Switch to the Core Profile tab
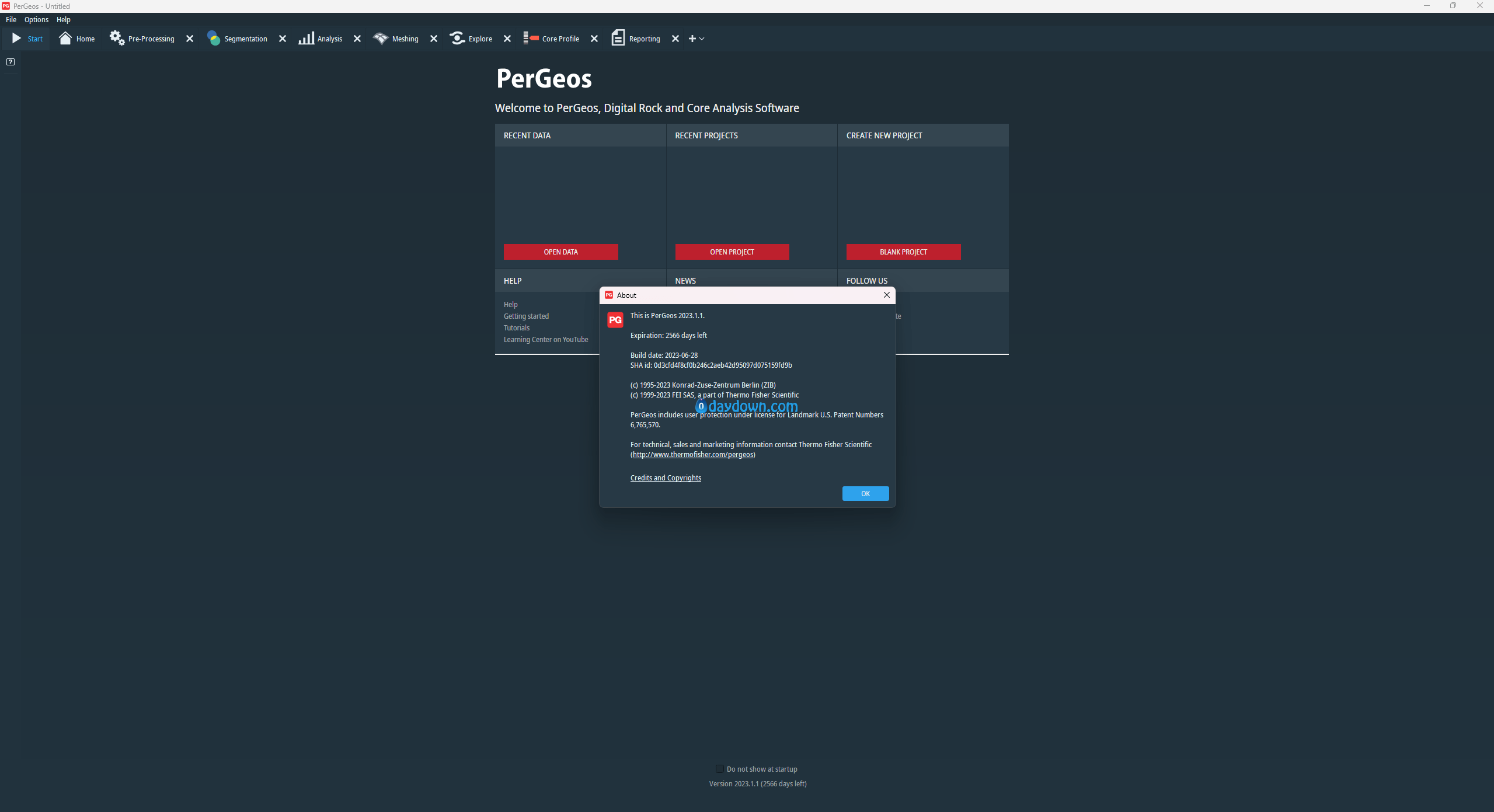Image resolution: width=1494 pixels, height=812 pixels. pos(560,39)
